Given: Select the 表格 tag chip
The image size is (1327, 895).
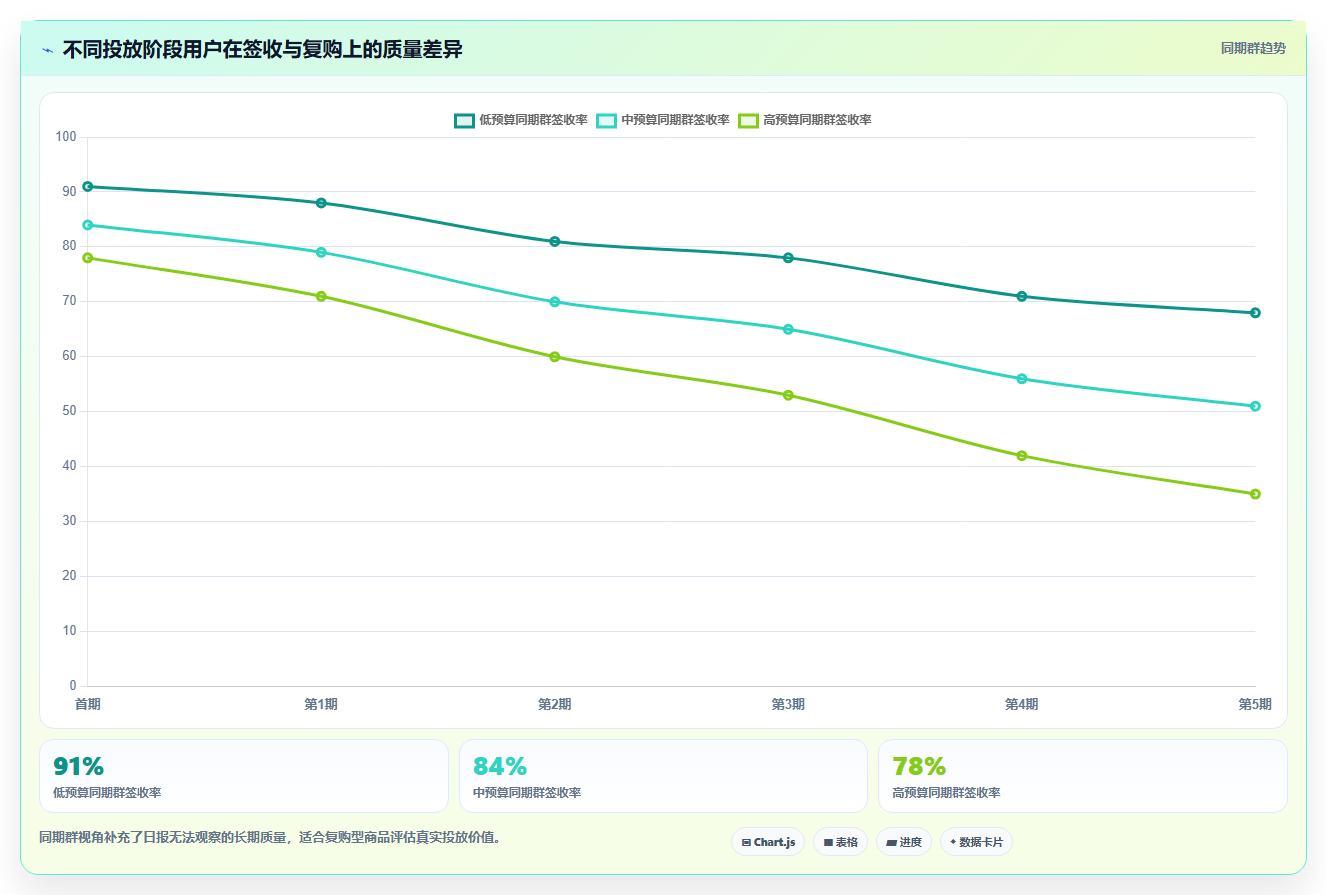Looking at the screenshot, I should 840,842.
